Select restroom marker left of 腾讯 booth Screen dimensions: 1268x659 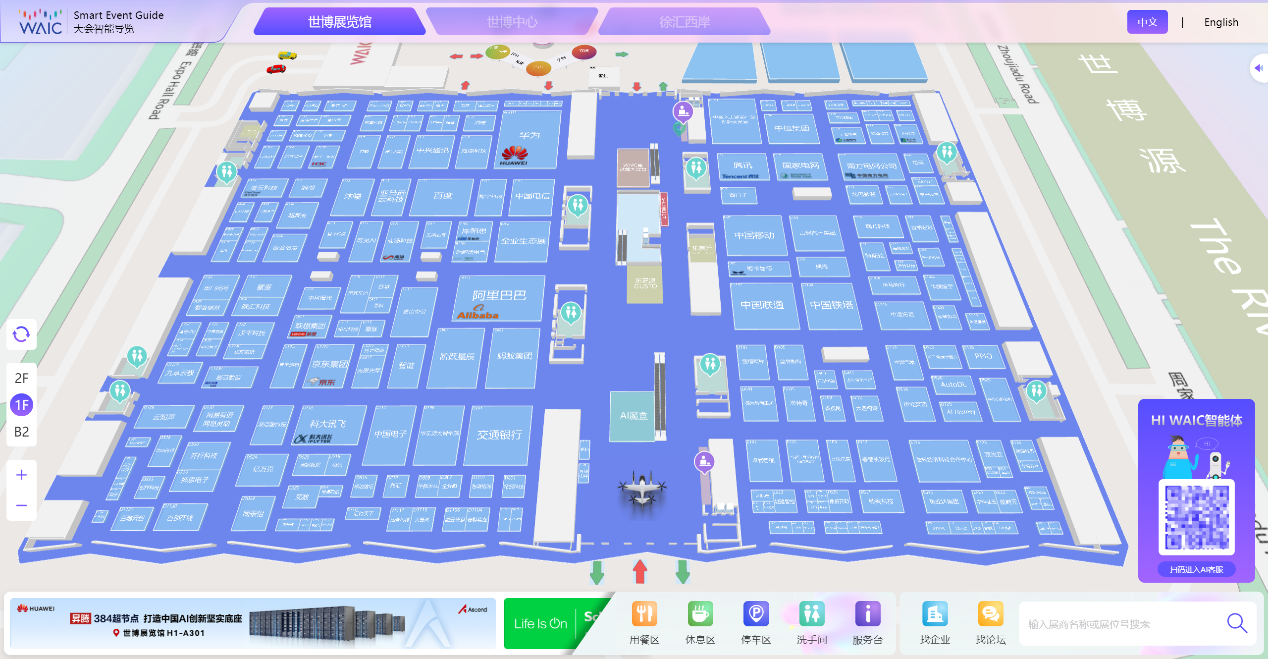click(x=696, y=167)
